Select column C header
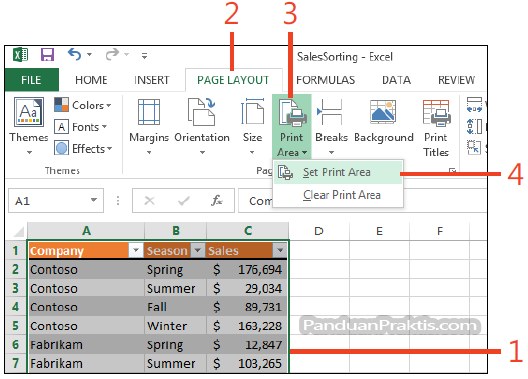 tap(248, 231)
